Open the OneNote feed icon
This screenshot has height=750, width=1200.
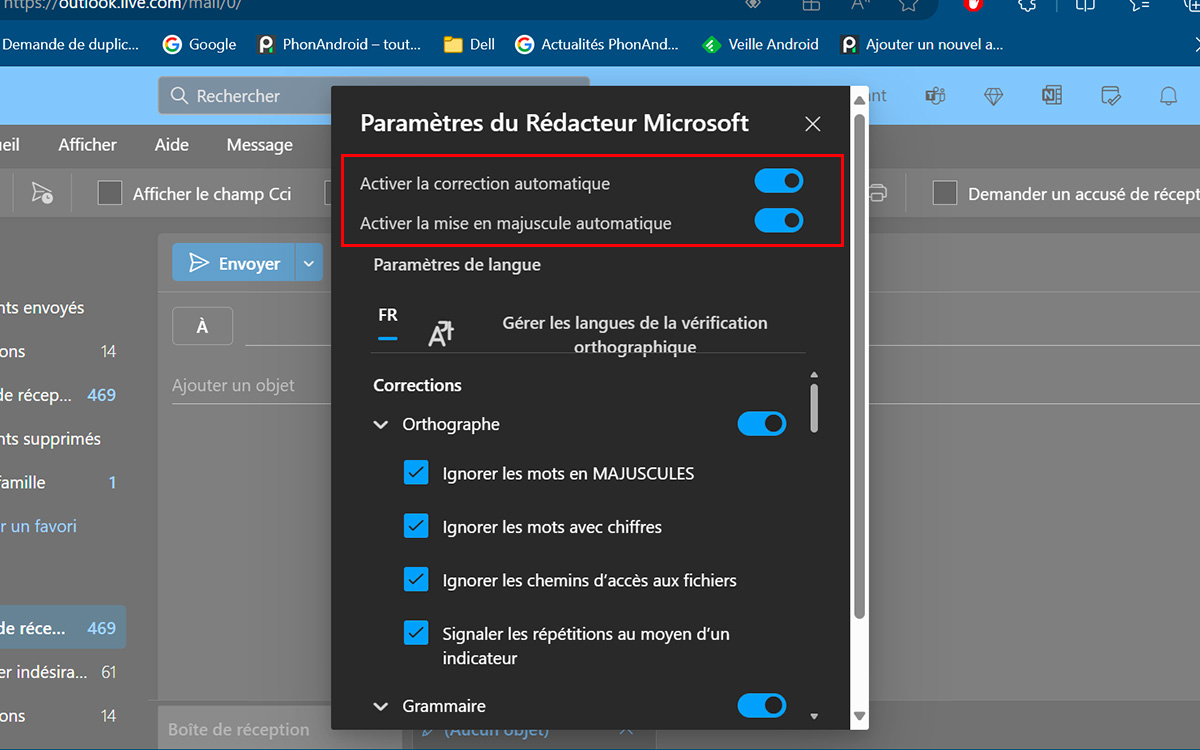[1051, 96]
